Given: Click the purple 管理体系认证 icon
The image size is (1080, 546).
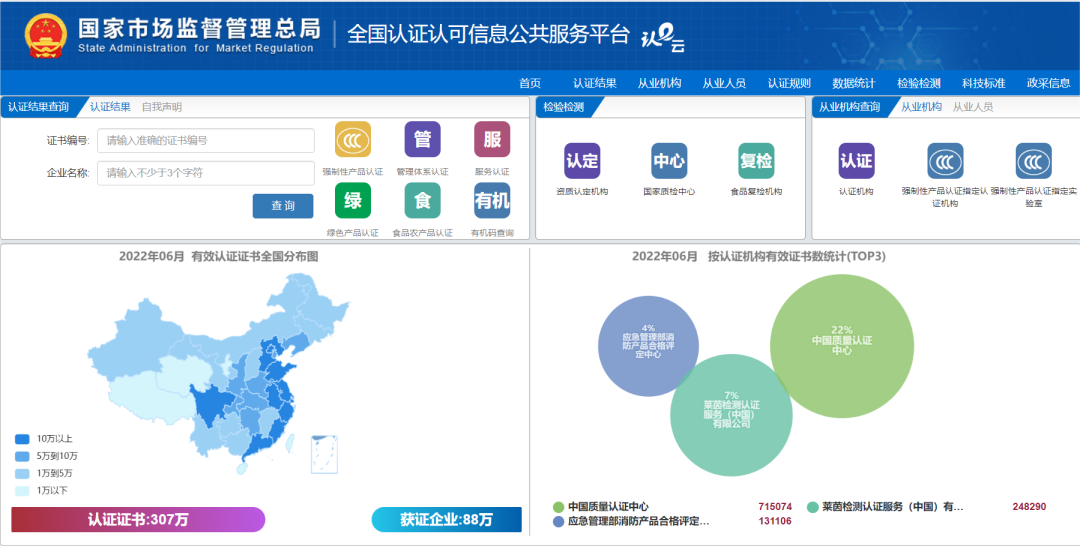Looking at the screenshot, I should point(422,140).
